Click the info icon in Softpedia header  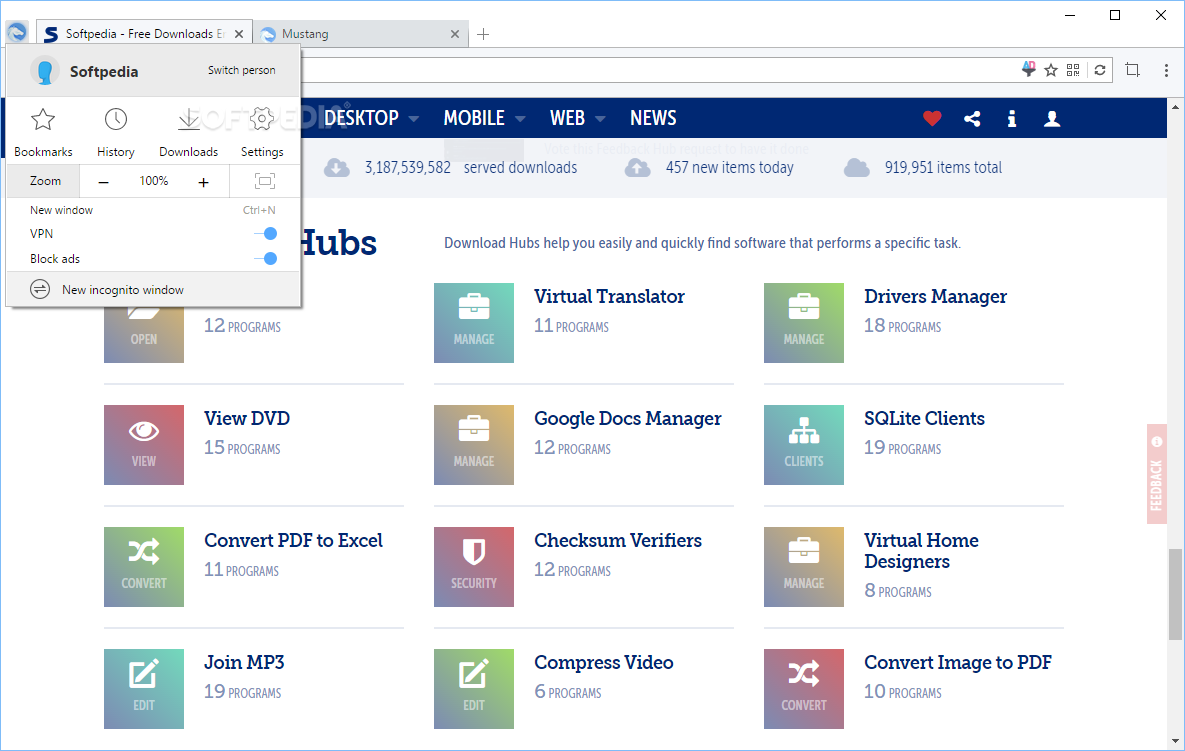1012,119
